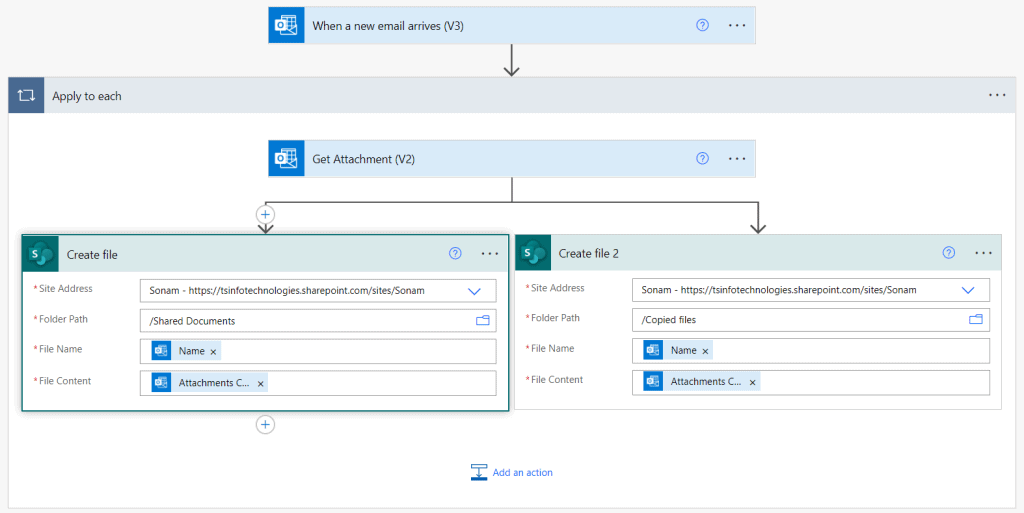Open more options for When a new email arrives
1024x513 pixels.
coord(737,25)
